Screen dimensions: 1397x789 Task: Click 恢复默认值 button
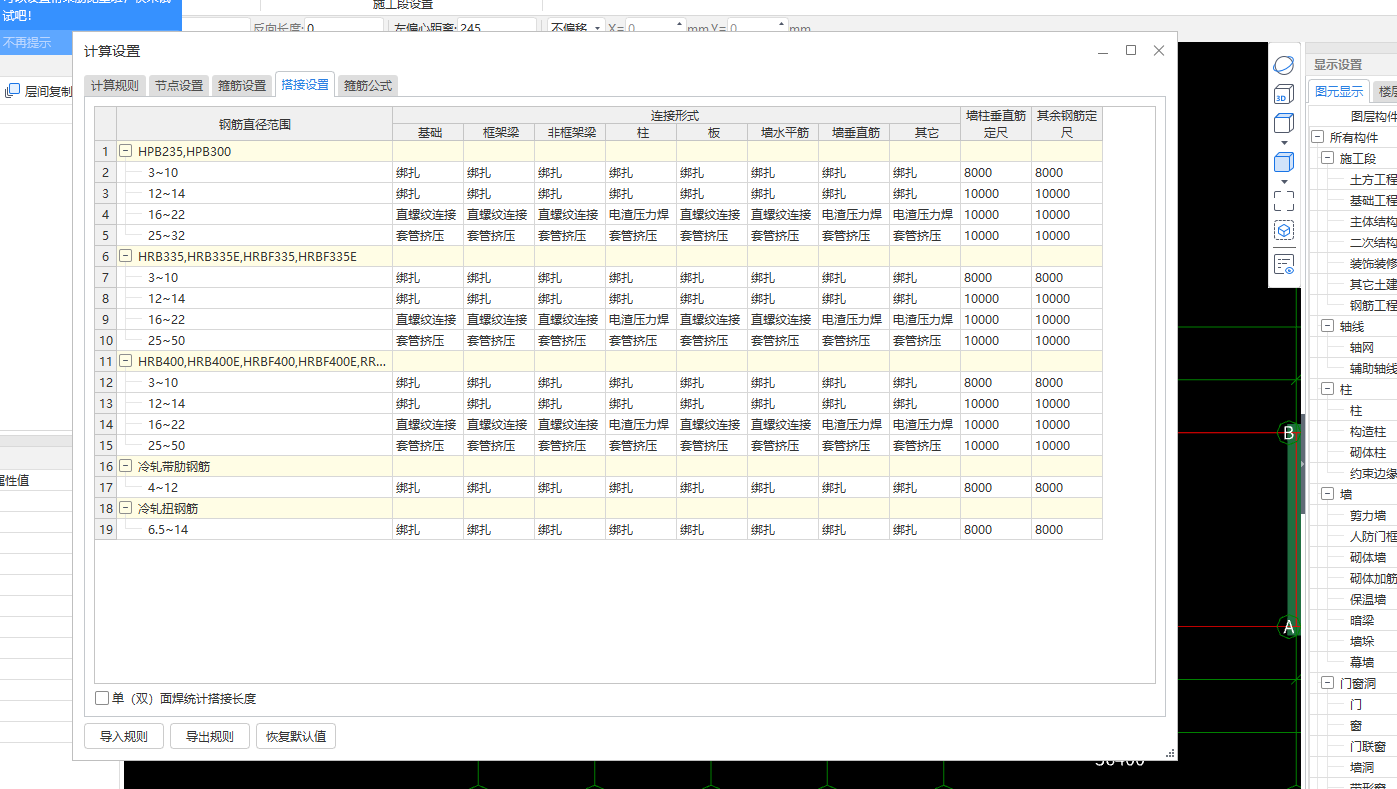pos(296,737)
